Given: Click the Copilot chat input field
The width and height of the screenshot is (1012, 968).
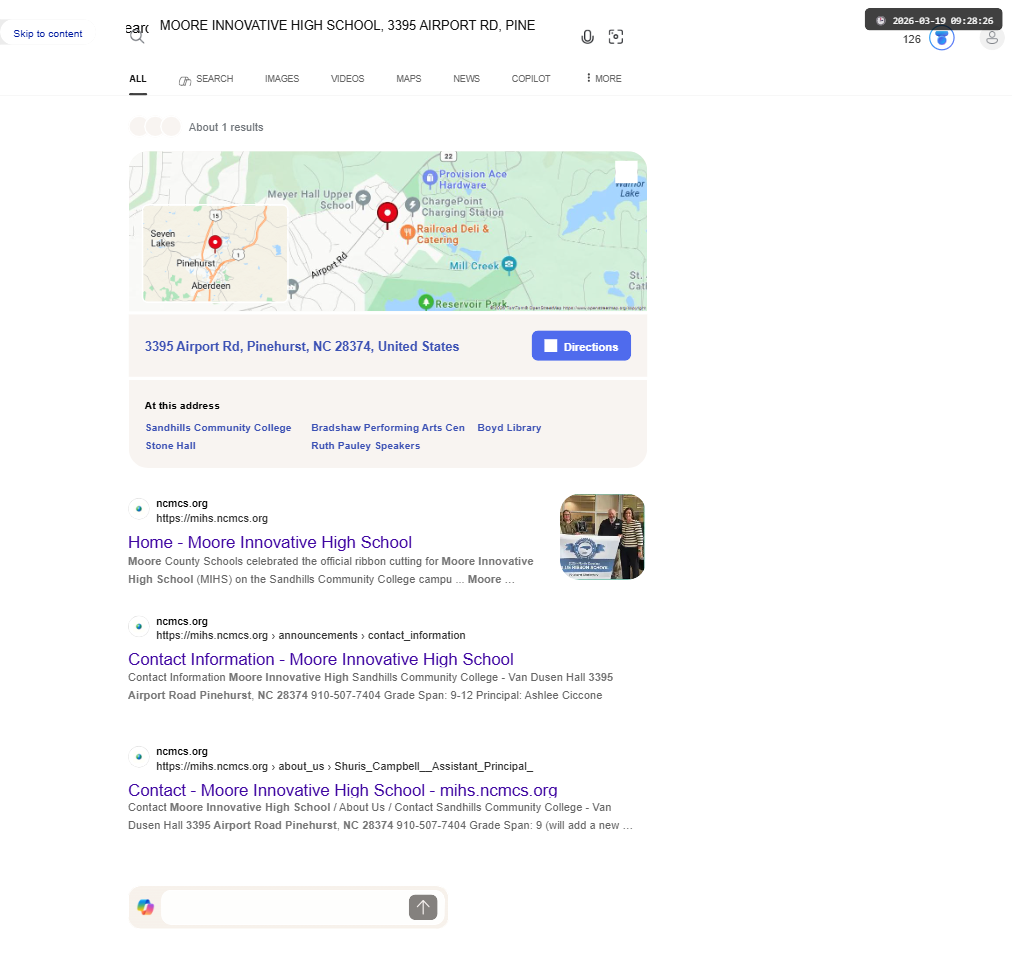Looking at the screenshot, I should [284, 907].
